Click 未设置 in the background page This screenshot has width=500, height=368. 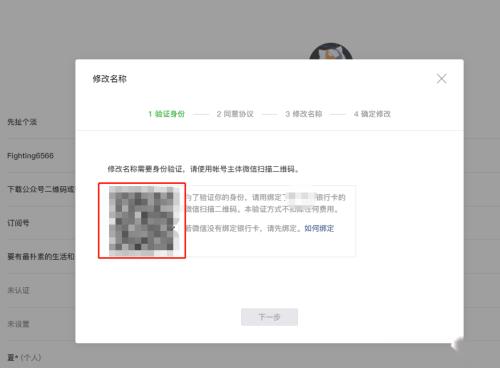pos(18,324)
